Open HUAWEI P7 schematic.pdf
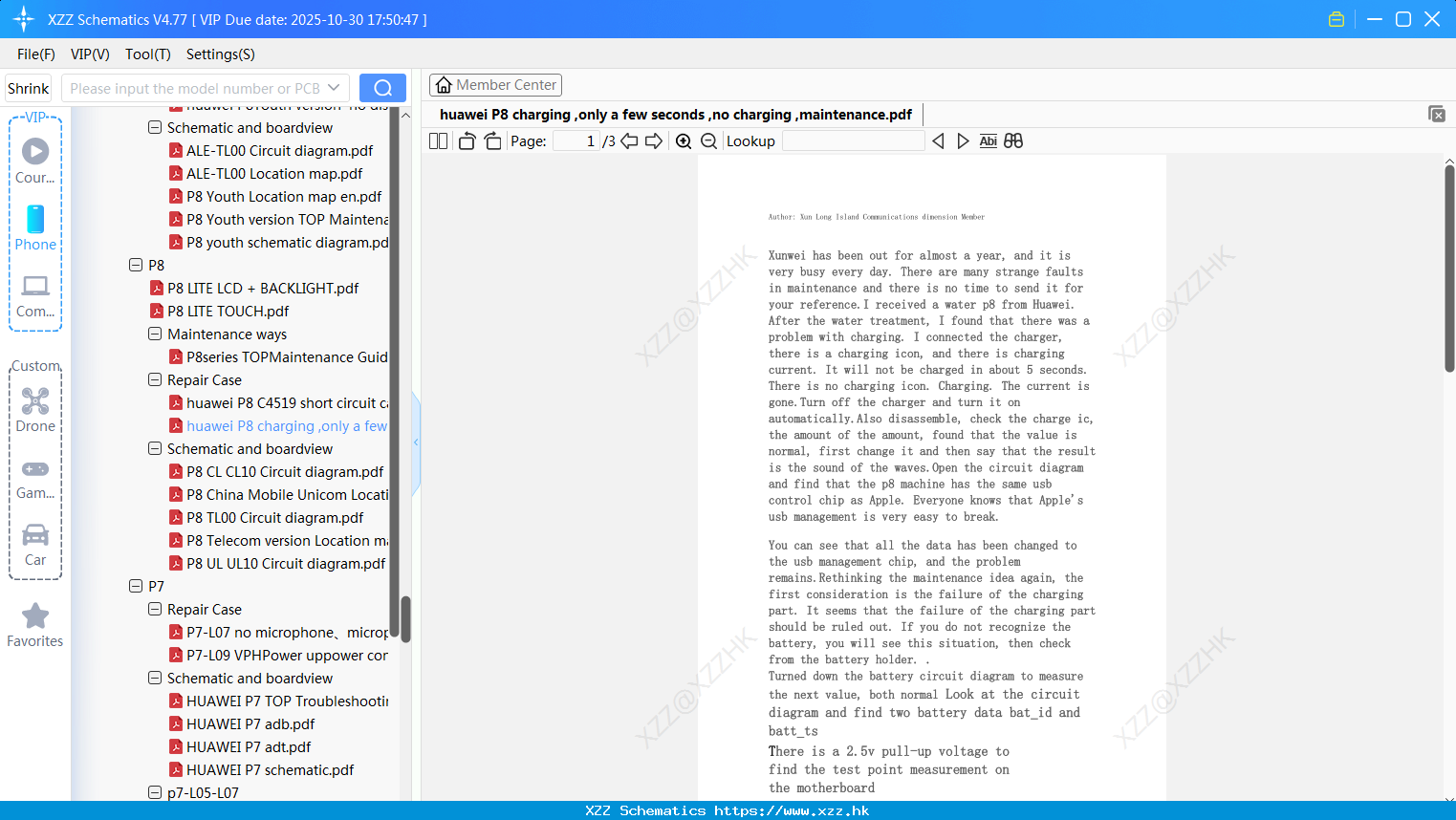 (270, 770)
